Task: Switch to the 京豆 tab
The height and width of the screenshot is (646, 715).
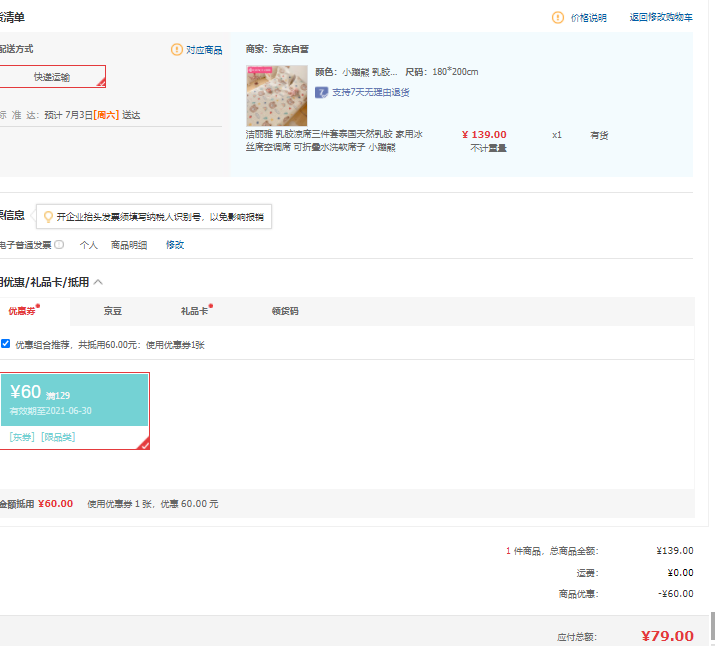Action: point(113,311)
